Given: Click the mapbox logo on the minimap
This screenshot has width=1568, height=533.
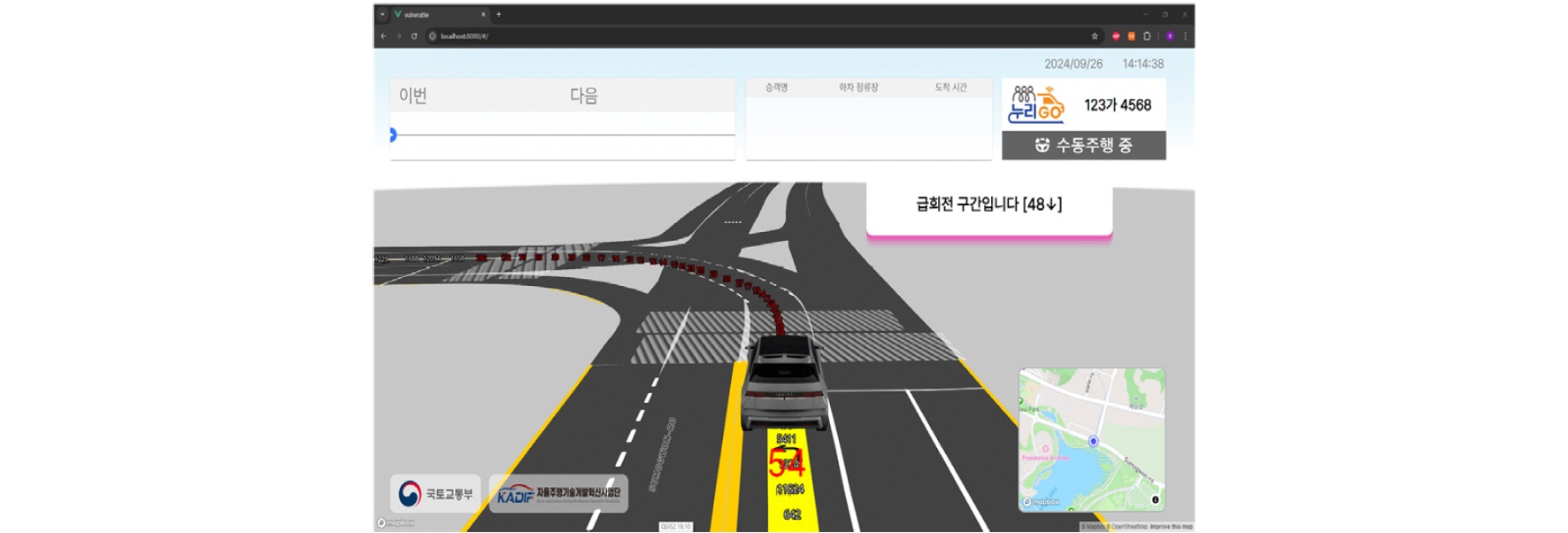Looking at the screenshot, I should click(1041, 502).
